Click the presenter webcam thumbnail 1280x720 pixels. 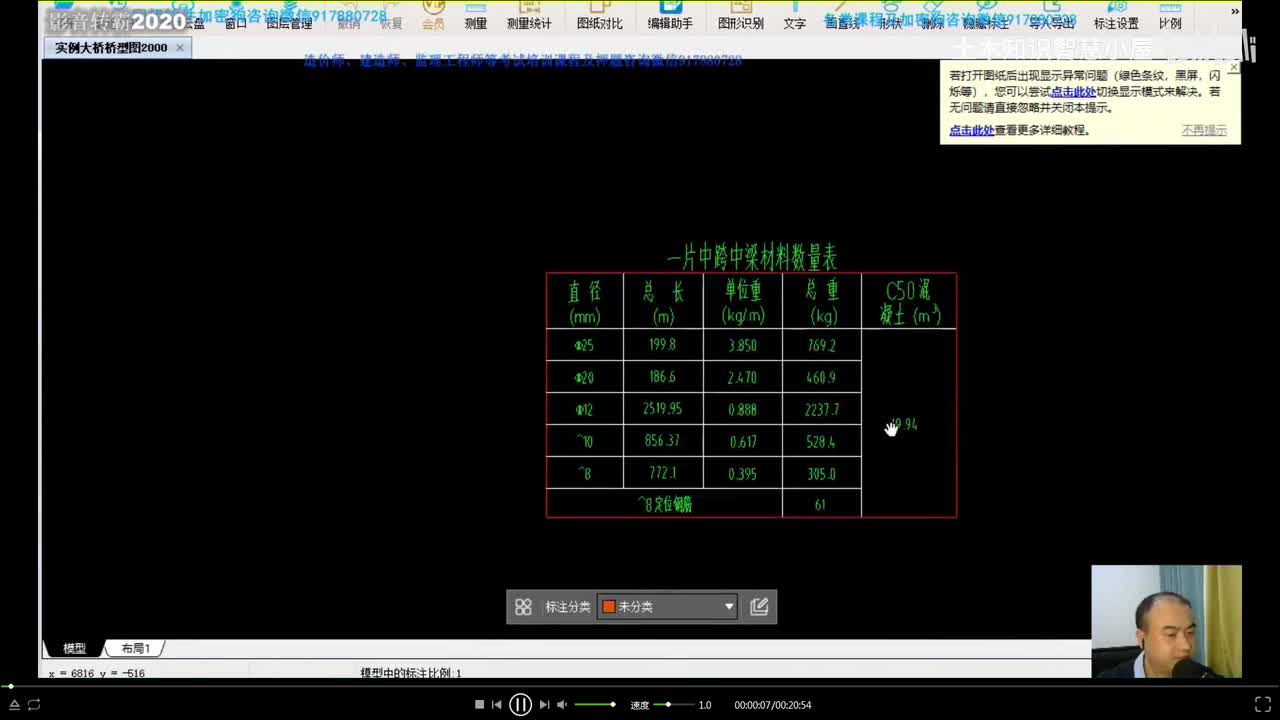(1166, 622)
